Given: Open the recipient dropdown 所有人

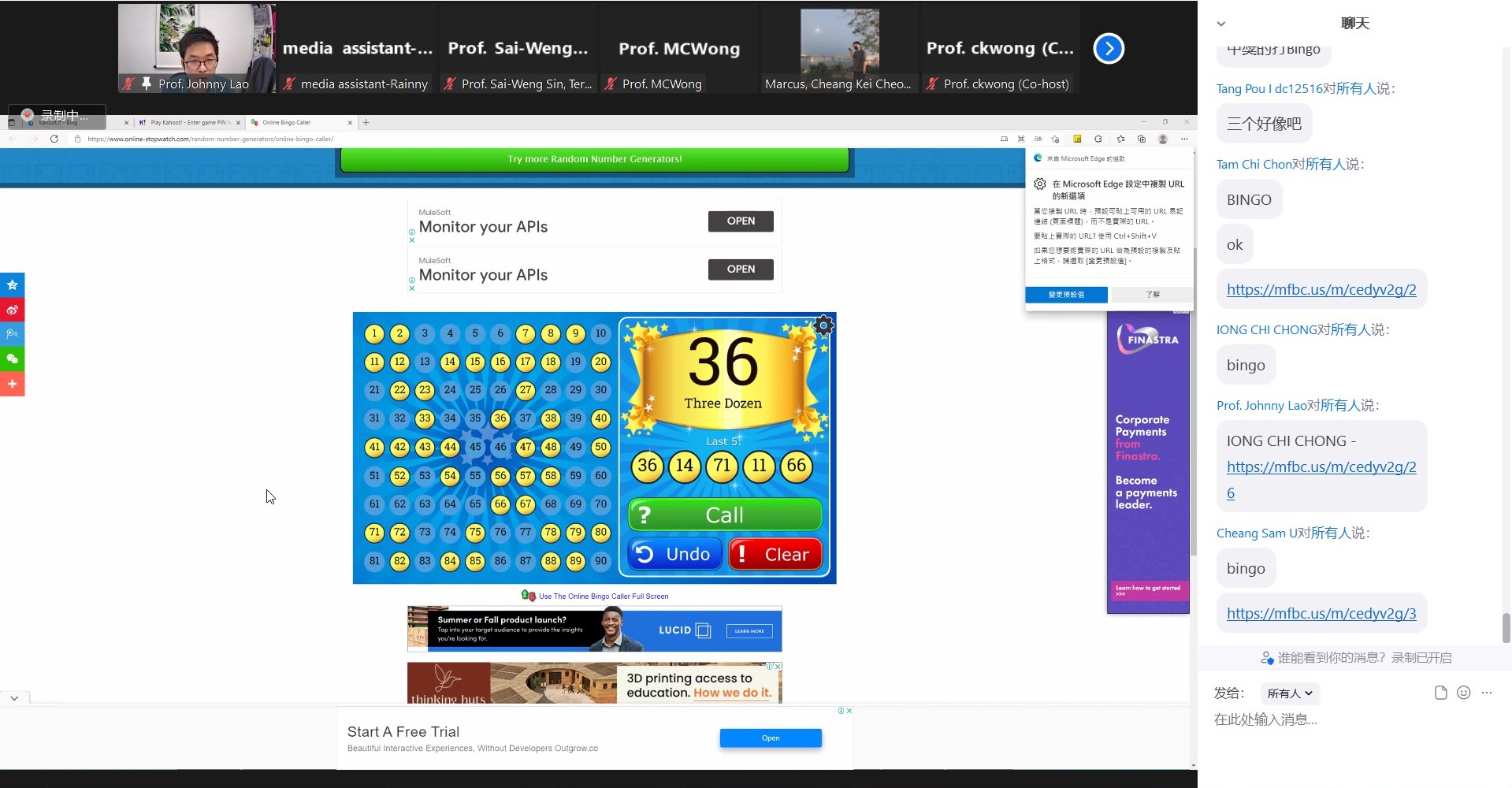Looking at the screenshot, I should pos(1290,693).
